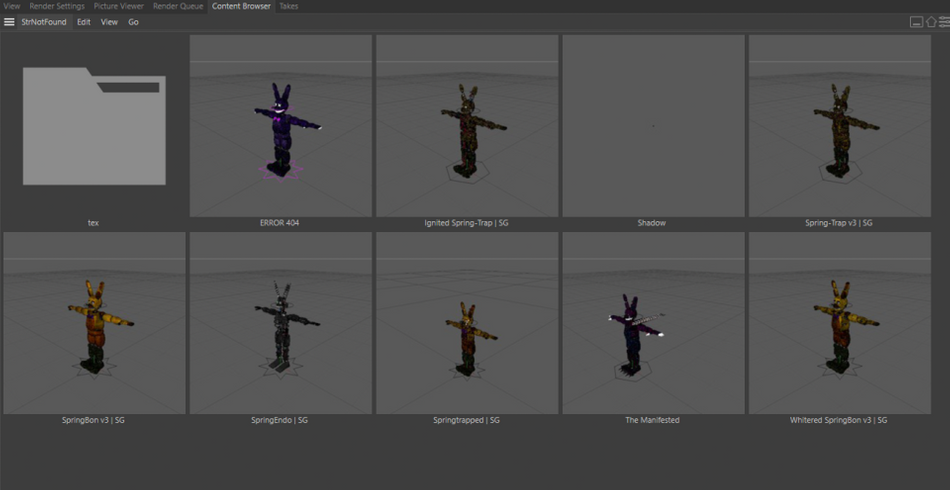This screenshot has height=490, width=950.
Task: Open the Picture Viewer tab
Action: click(119, 6)
